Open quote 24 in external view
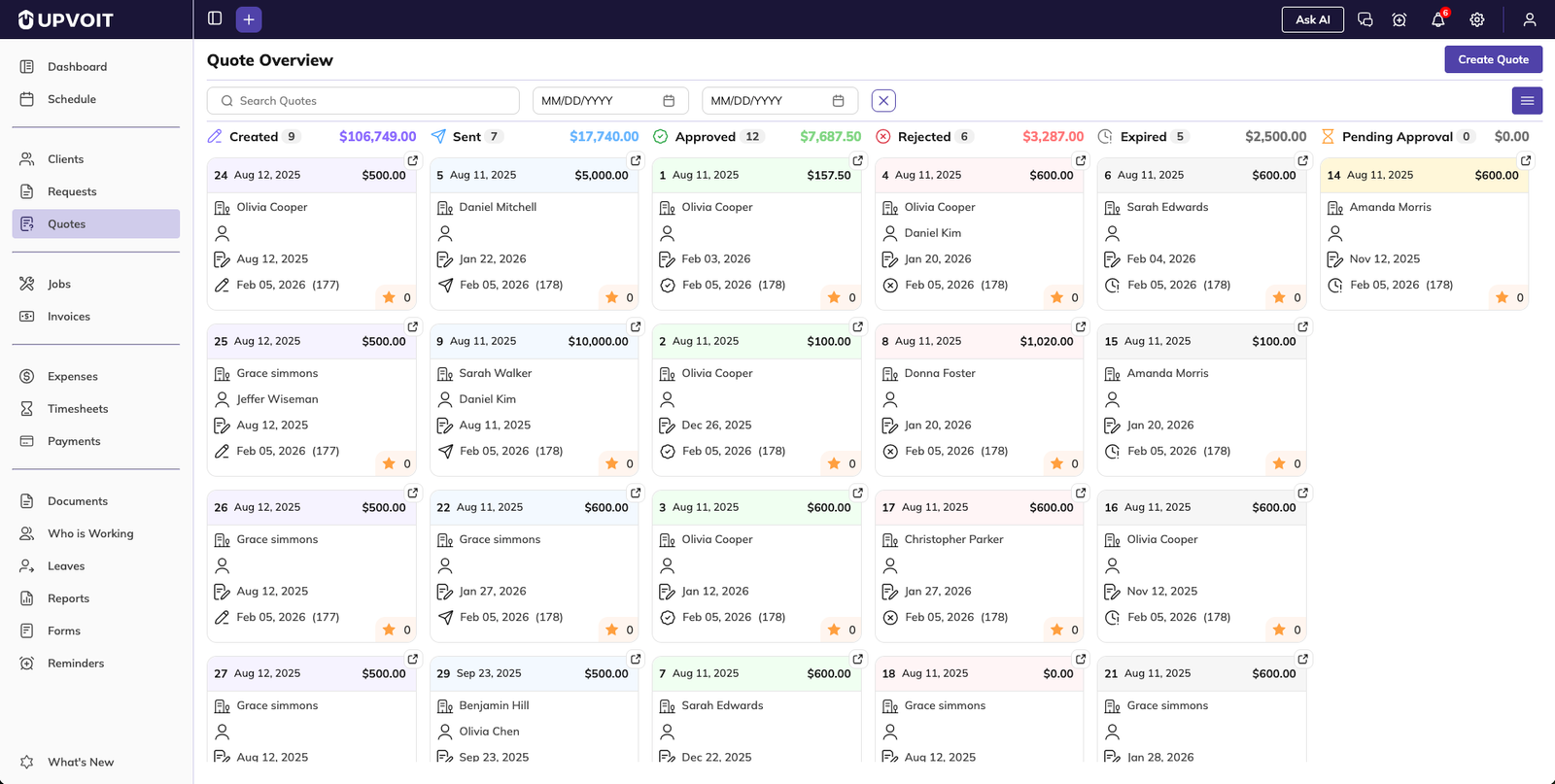This screenshot has height=784, width=1555. [413, 160]
